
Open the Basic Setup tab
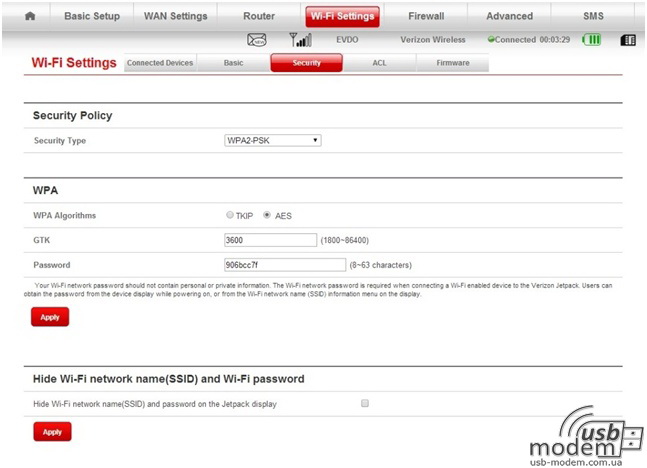click(x=92, y=16)
